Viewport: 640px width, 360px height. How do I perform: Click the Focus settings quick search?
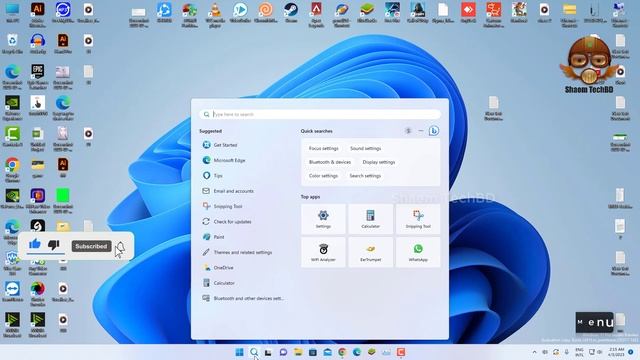[x=324, y=149]
